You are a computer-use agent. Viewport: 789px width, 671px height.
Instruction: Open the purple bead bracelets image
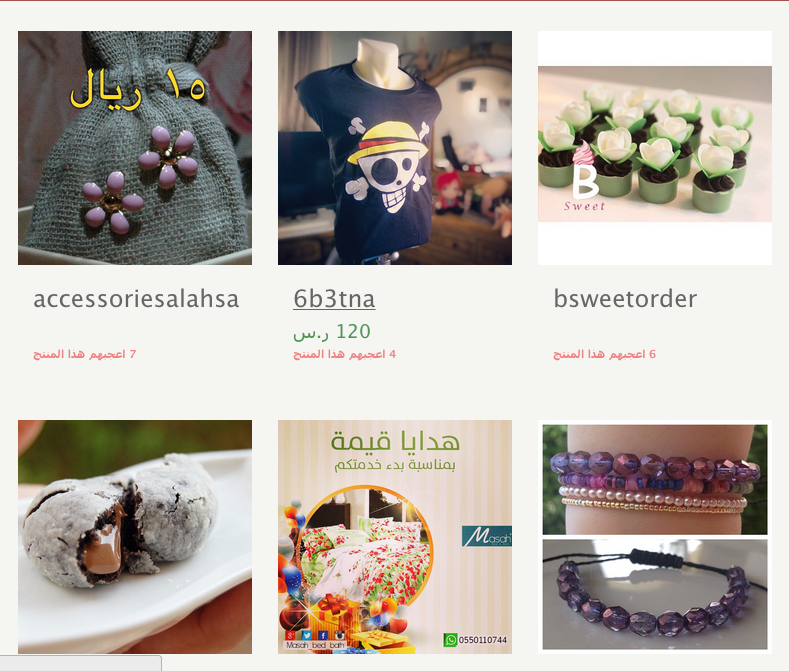pyautogui.click(x=655, y=537)
